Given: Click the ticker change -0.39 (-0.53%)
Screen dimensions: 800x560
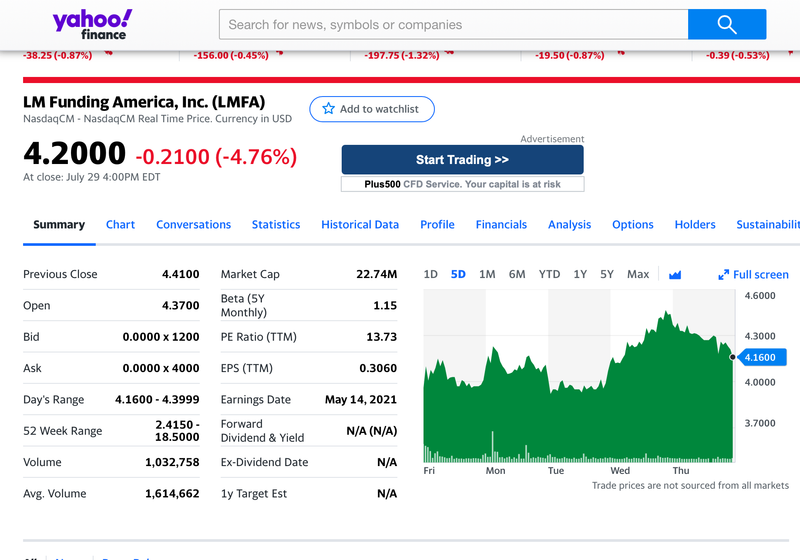Looking at the screenshot, I should [738, 55].
